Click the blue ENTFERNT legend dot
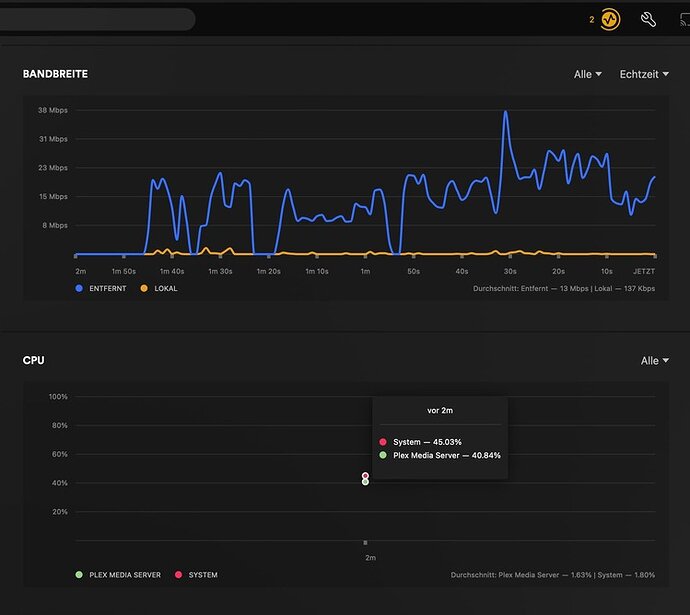Image resolution: width=690 pixels, height=615 pixels. pyautogui.click(x=79, y=289)
